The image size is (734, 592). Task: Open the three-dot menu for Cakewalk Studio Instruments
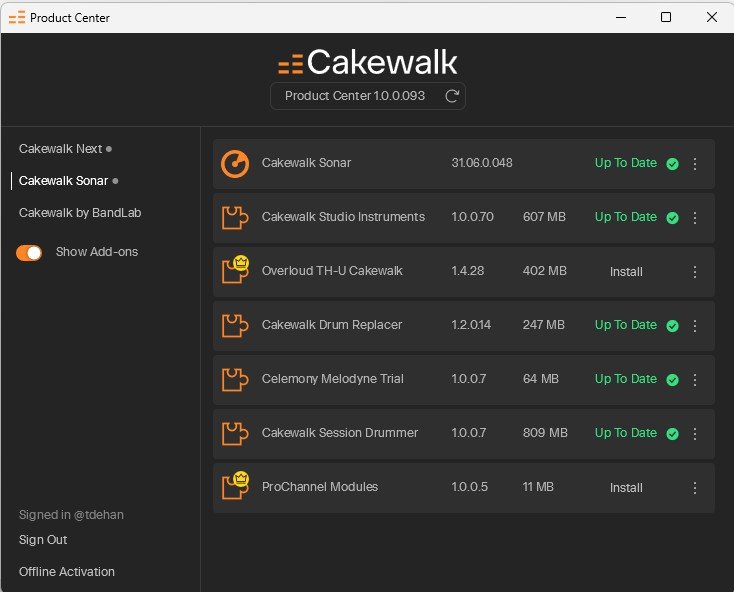(695, 218)
